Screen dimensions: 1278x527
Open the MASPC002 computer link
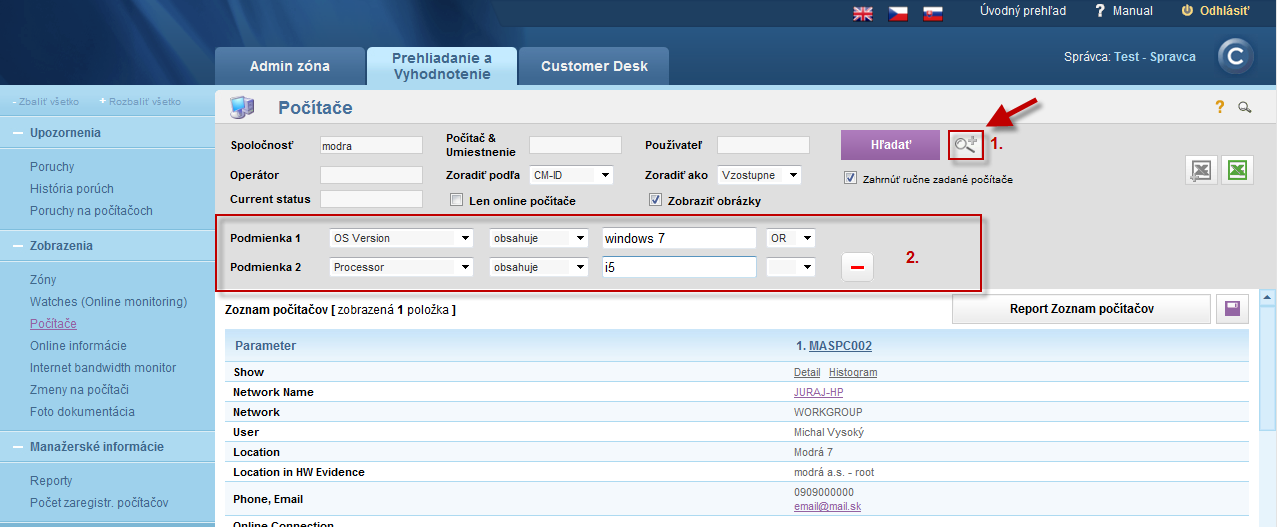pos(840,346)
